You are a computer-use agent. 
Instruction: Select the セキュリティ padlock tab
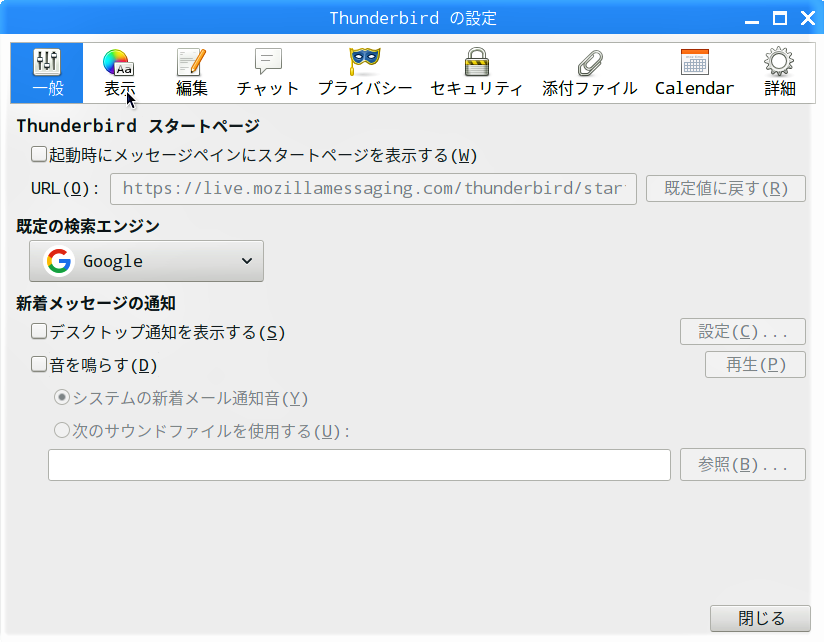[x=477, y=73]
